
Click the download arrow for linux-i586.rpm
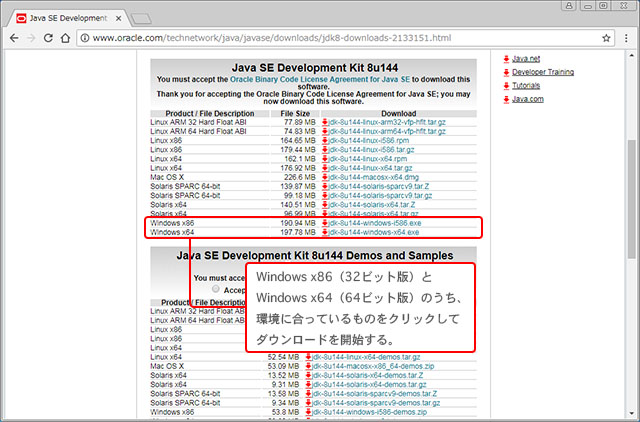pos(325,140)
